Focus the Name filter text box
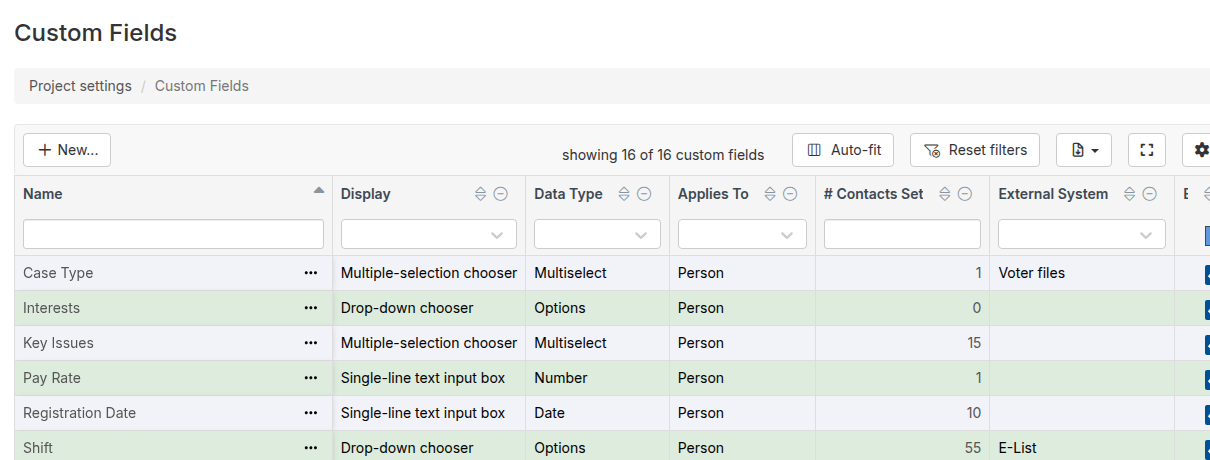Viewport: 1210px width, 460px height. click(x=174, y=234)
